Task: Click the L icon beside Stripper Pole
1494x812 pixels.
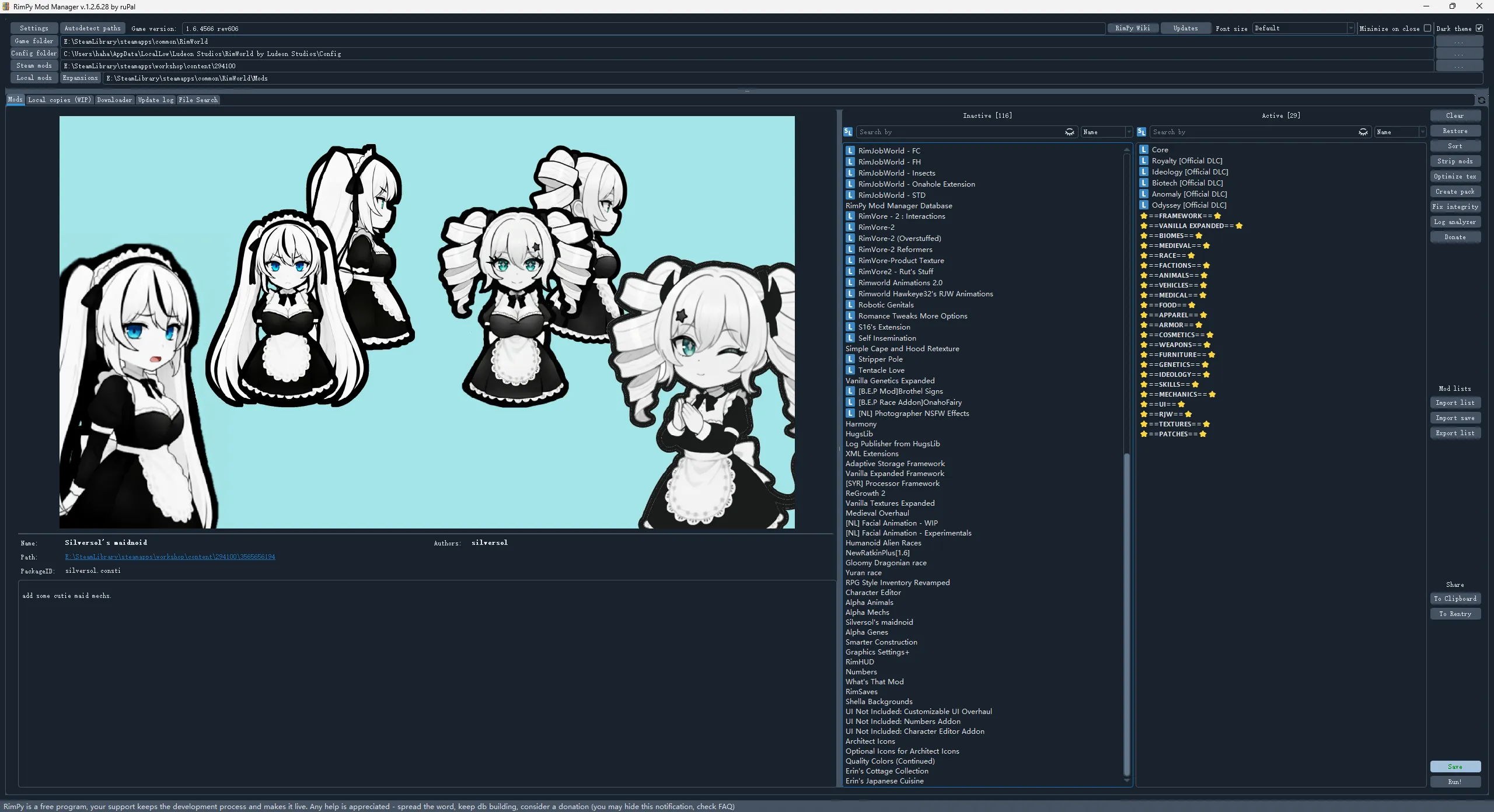Action: 850,359
